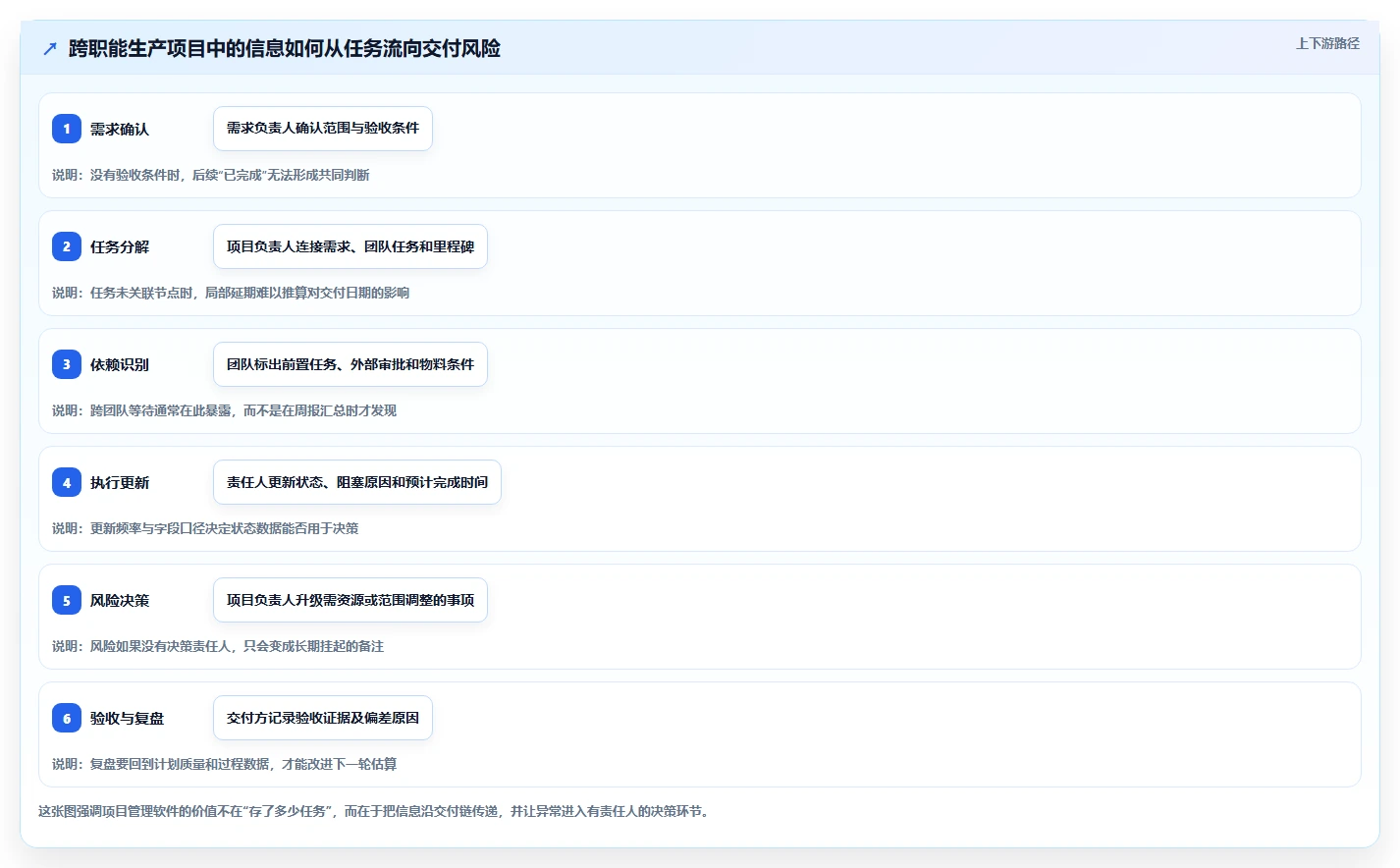
Task: Click the title 跨职能生产项目中的信息如何从任务流向交付风险
Action: (285, 48)
